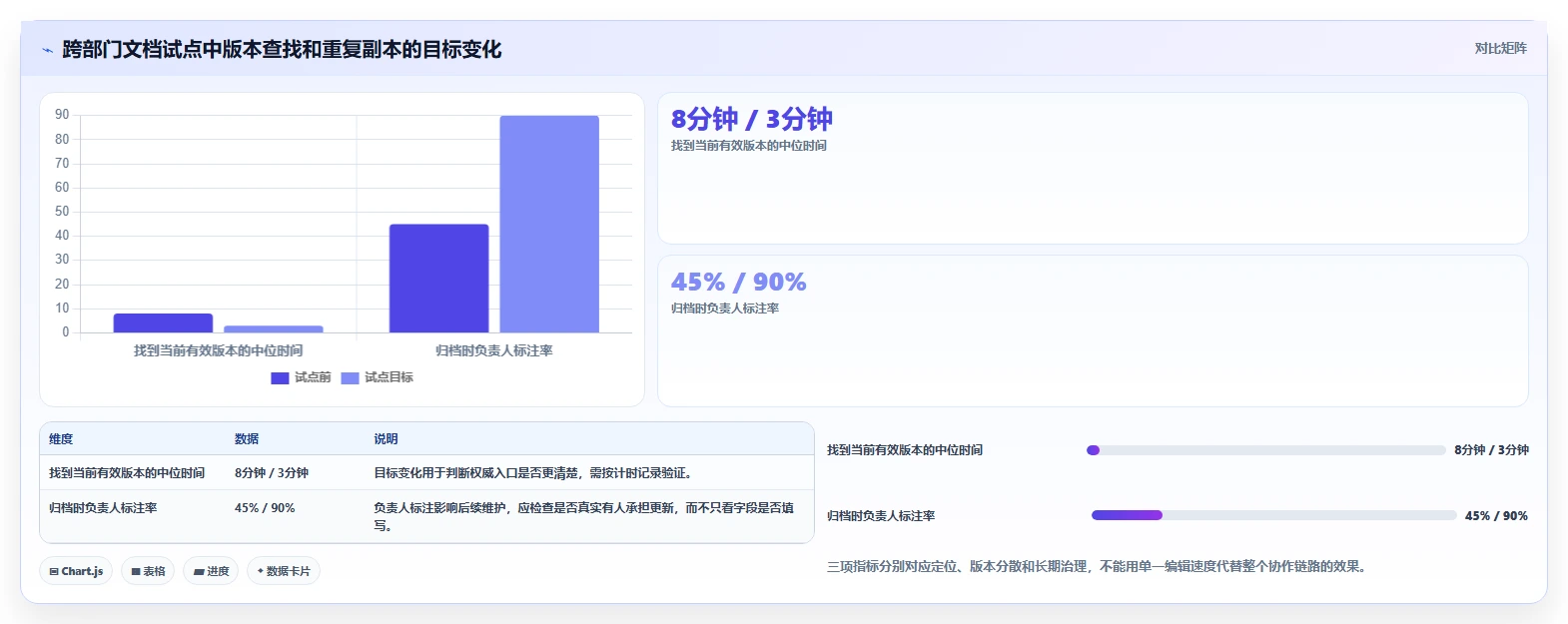Click the y-axis tick label 90
This screenshot has width=1568, height=624.
[62, 115]
